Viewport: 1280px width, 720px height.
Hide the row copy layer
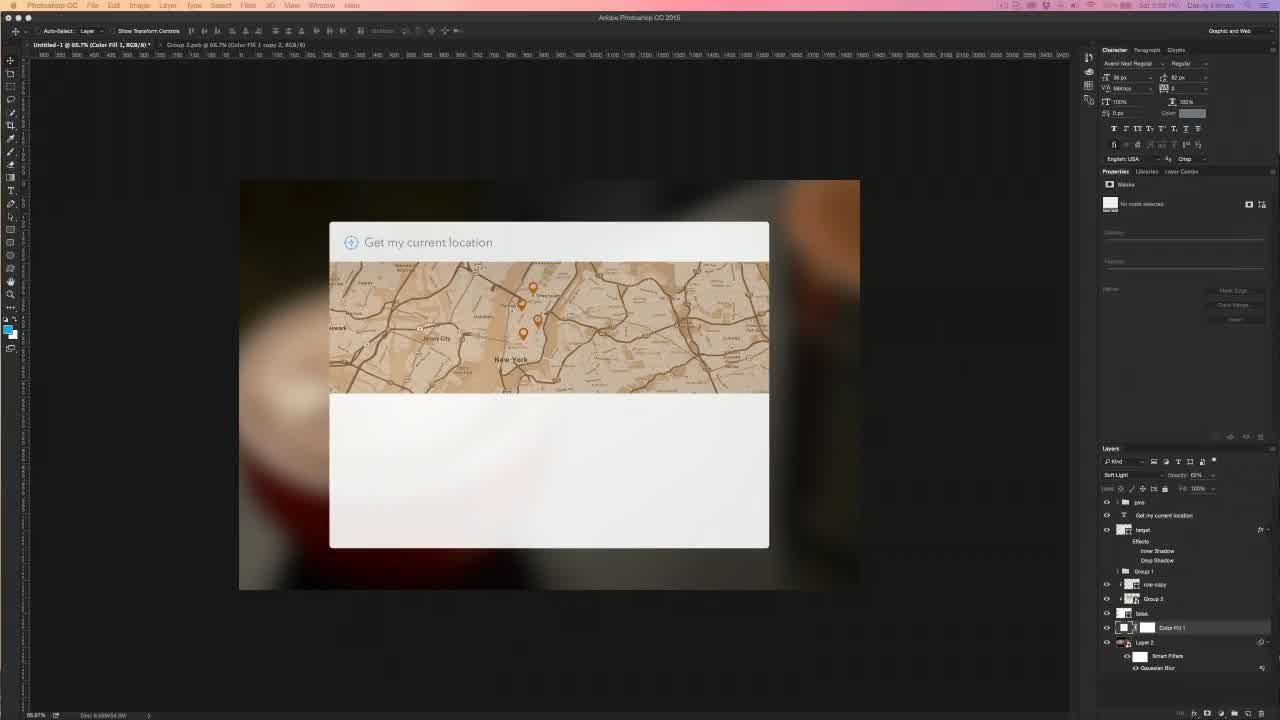(x=1107, y=585)
